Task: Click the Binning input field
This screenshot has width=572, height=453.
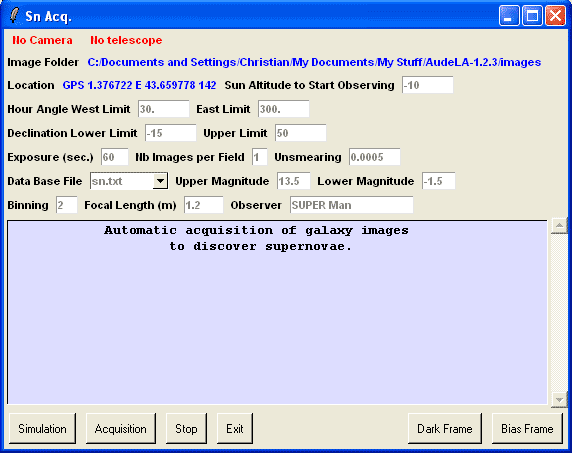Action: pyautogui.click(x=66, y=205)
